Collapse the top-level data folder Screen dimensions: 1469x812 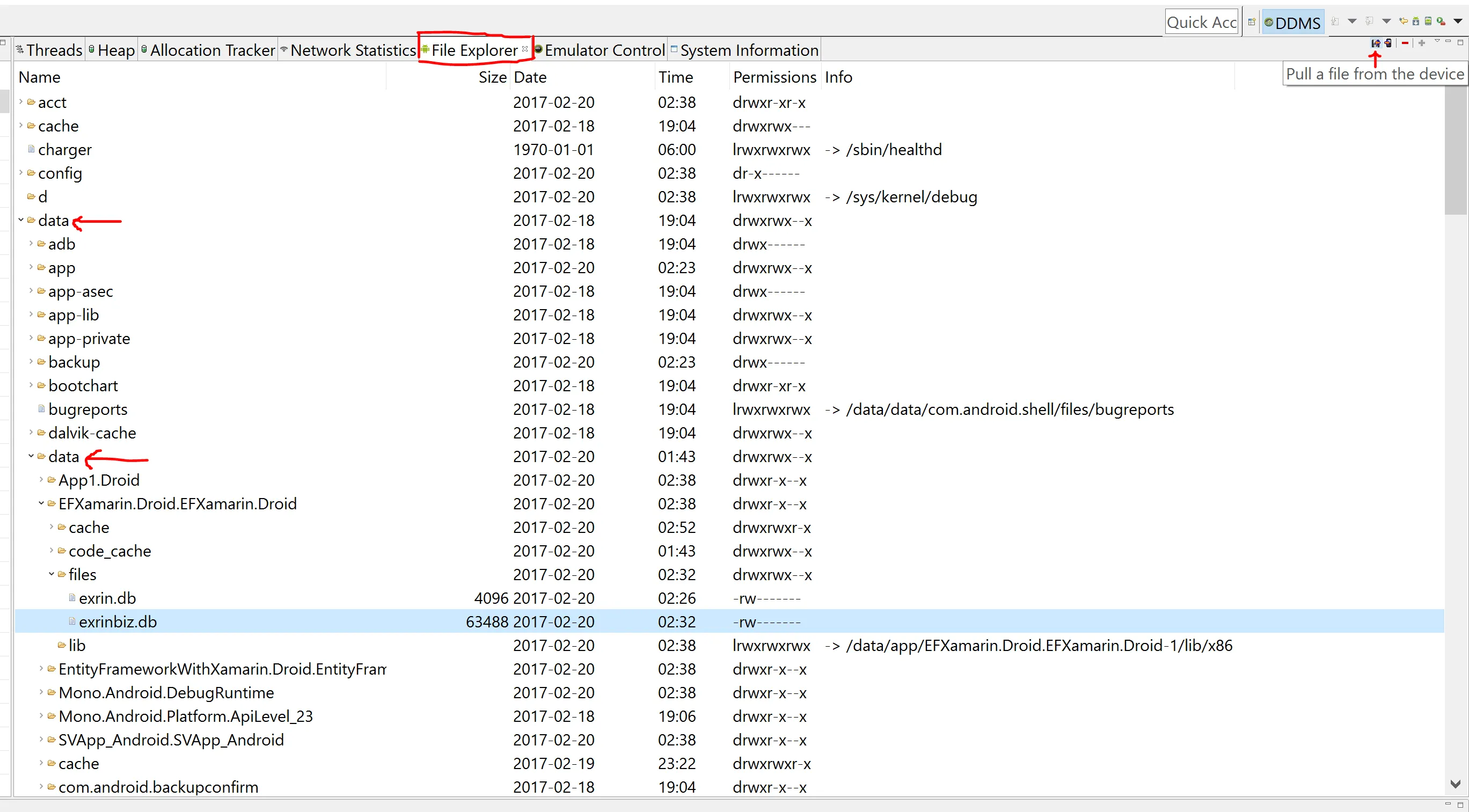point(21,220)
